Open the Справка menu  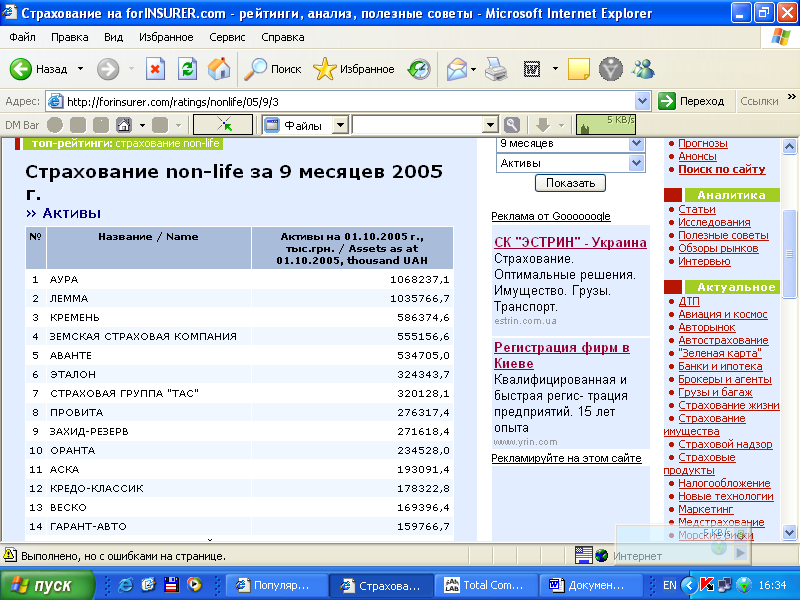coord(283,37)
